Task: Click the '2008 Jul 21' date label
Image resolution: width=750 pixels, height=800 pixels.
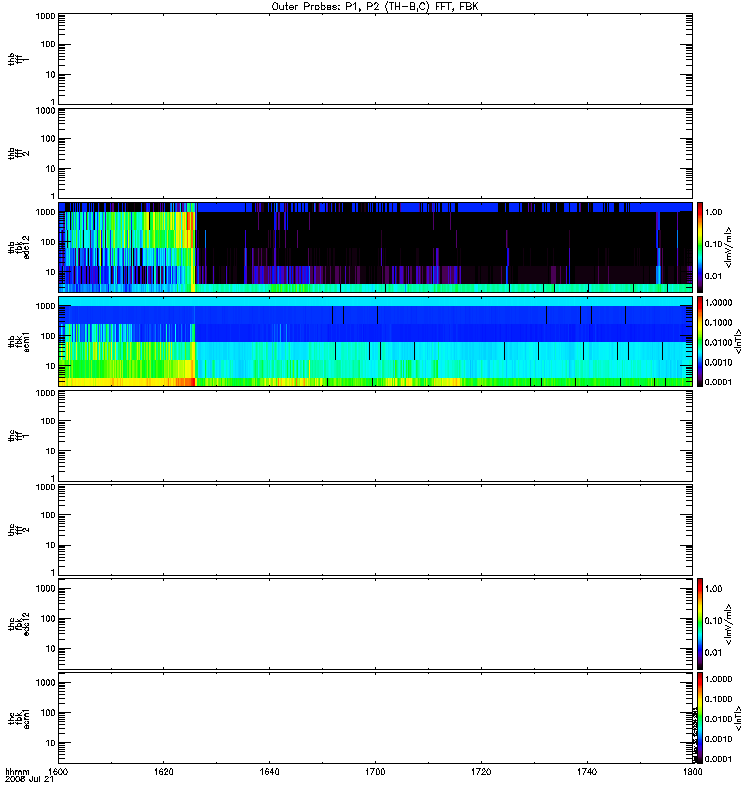Action: tap(30, 779)
